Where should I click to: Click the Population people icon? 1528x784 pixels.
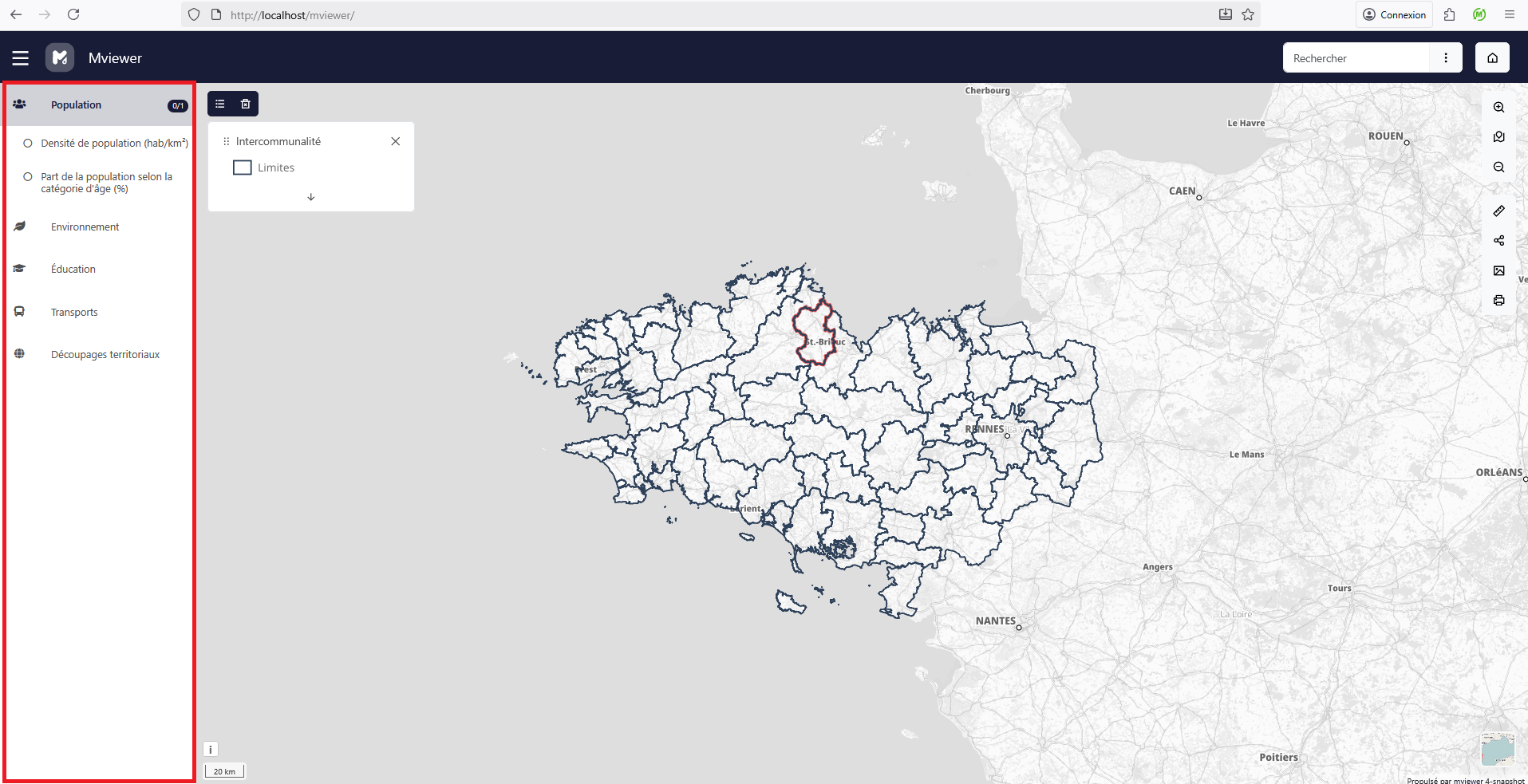click(20, 104)
